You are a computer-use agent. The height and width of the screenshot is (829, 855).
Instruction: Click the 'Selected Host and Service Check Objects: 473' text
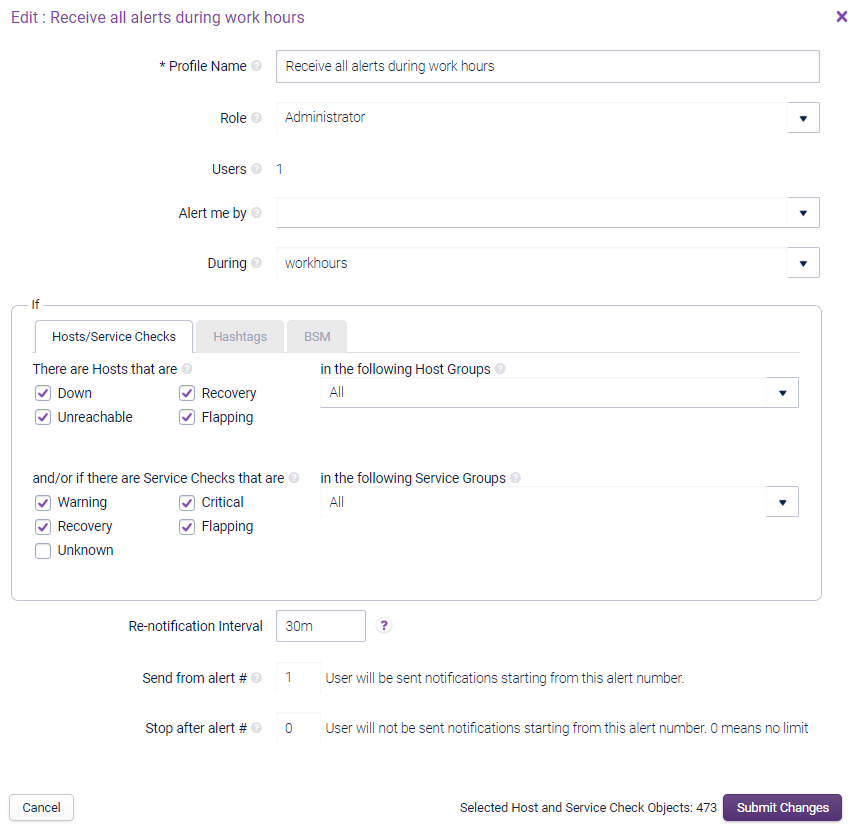pos(588,807)
